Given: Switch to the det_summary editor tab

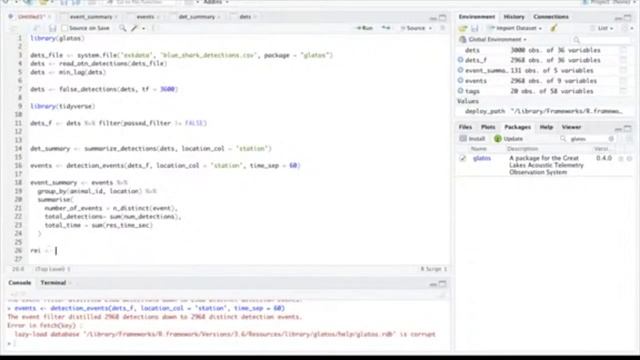Looking at the screenshot, I should [x=197, y=17].
